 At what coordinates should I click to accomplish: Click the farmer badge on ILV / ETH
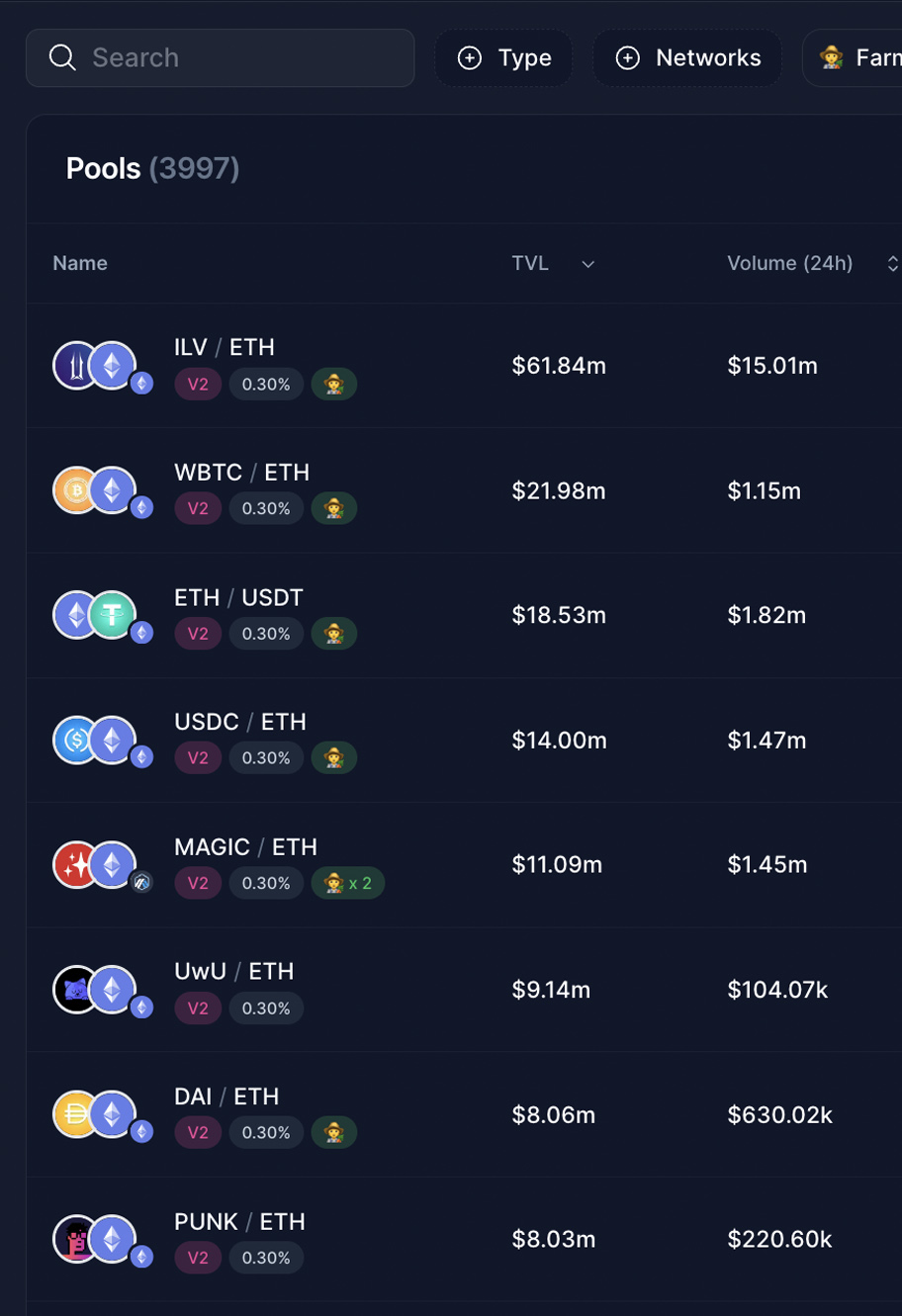pyautogui.click(x=334, y=384)
